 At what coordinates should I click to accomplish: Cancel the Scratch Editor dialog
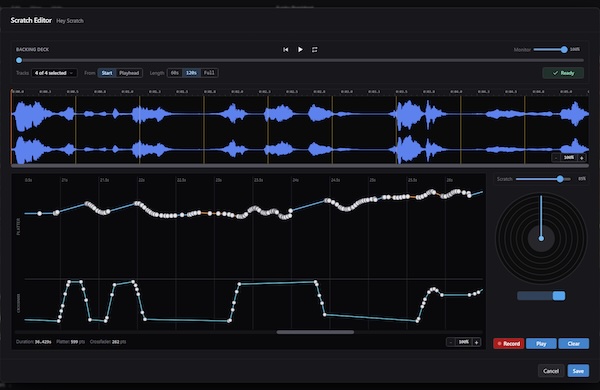click(x=551, y=370)
